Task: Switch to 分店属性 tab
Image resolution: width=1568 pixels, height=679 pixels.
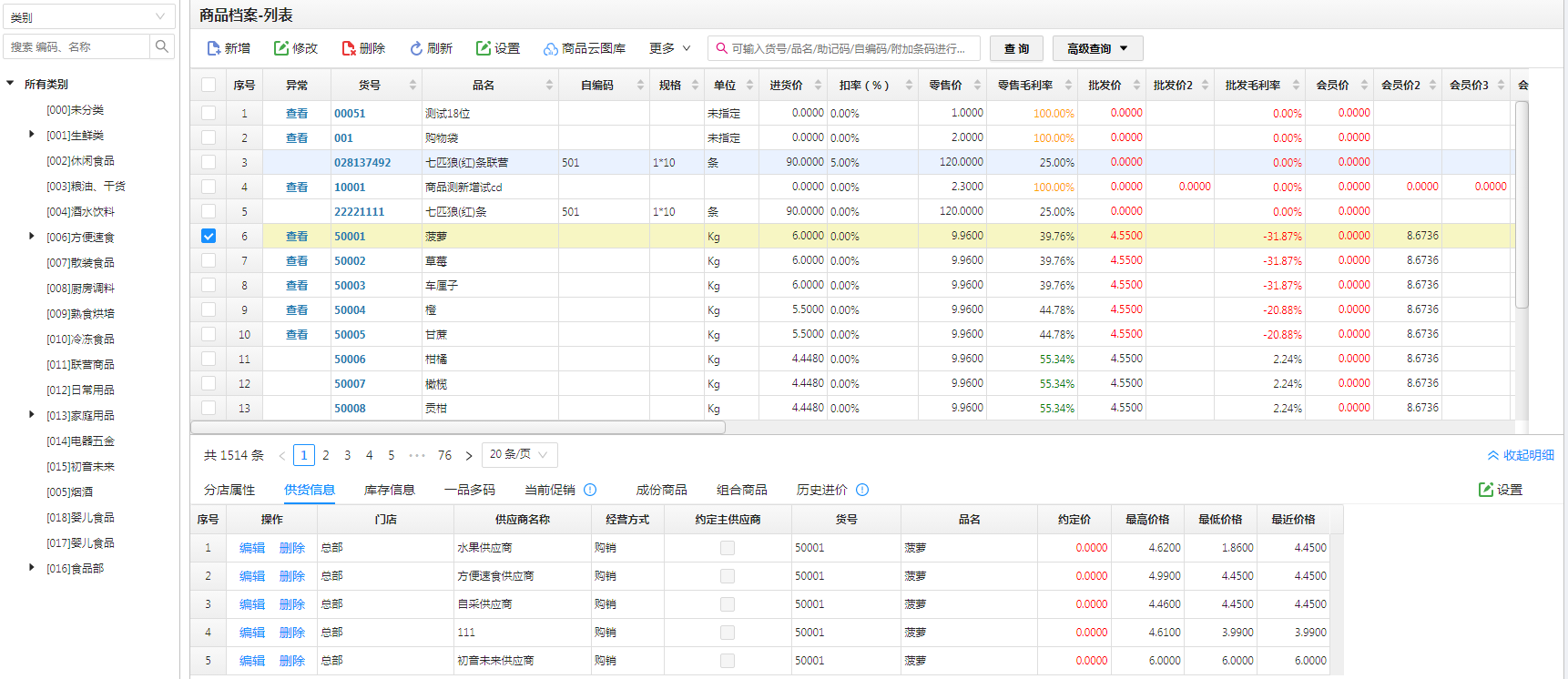Action: 229,490
